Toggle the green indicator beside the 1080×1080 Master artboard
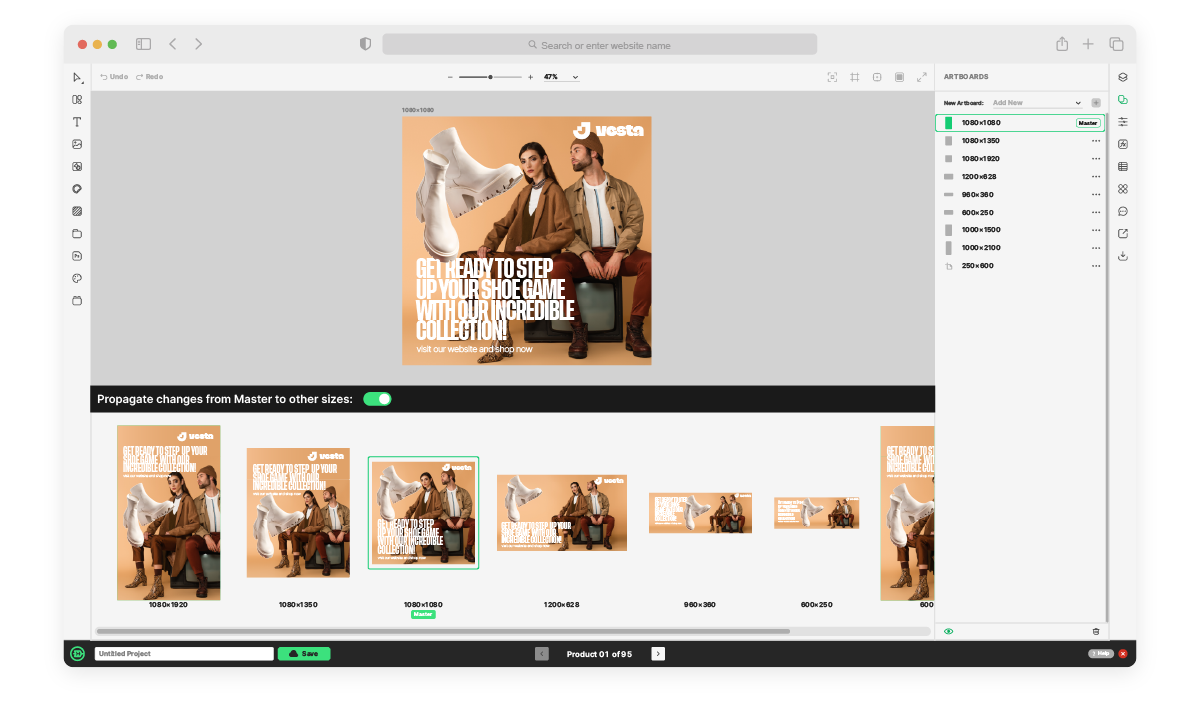 (x=950, y=122)
